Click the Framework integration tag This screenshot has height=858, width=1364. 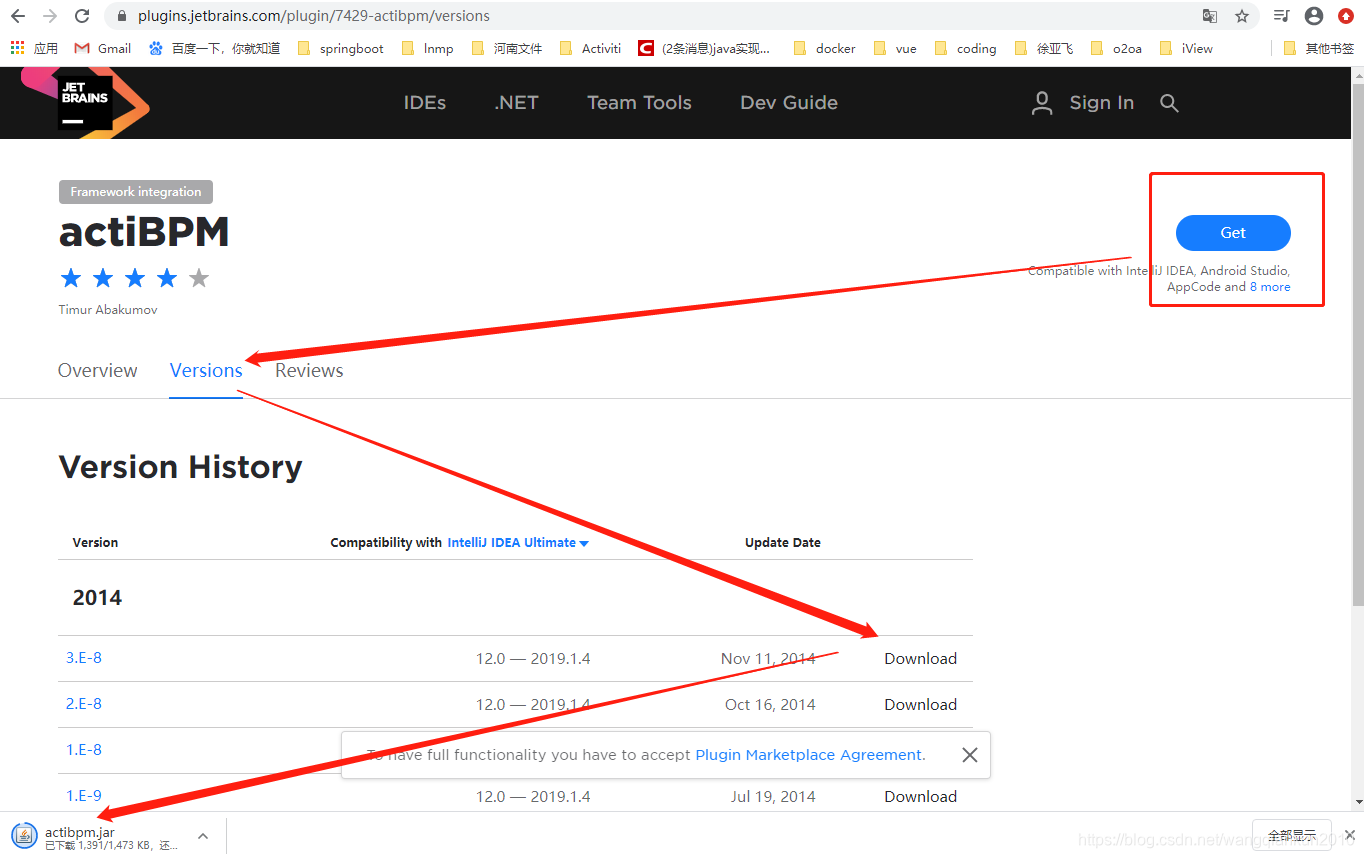pos(136,192)
